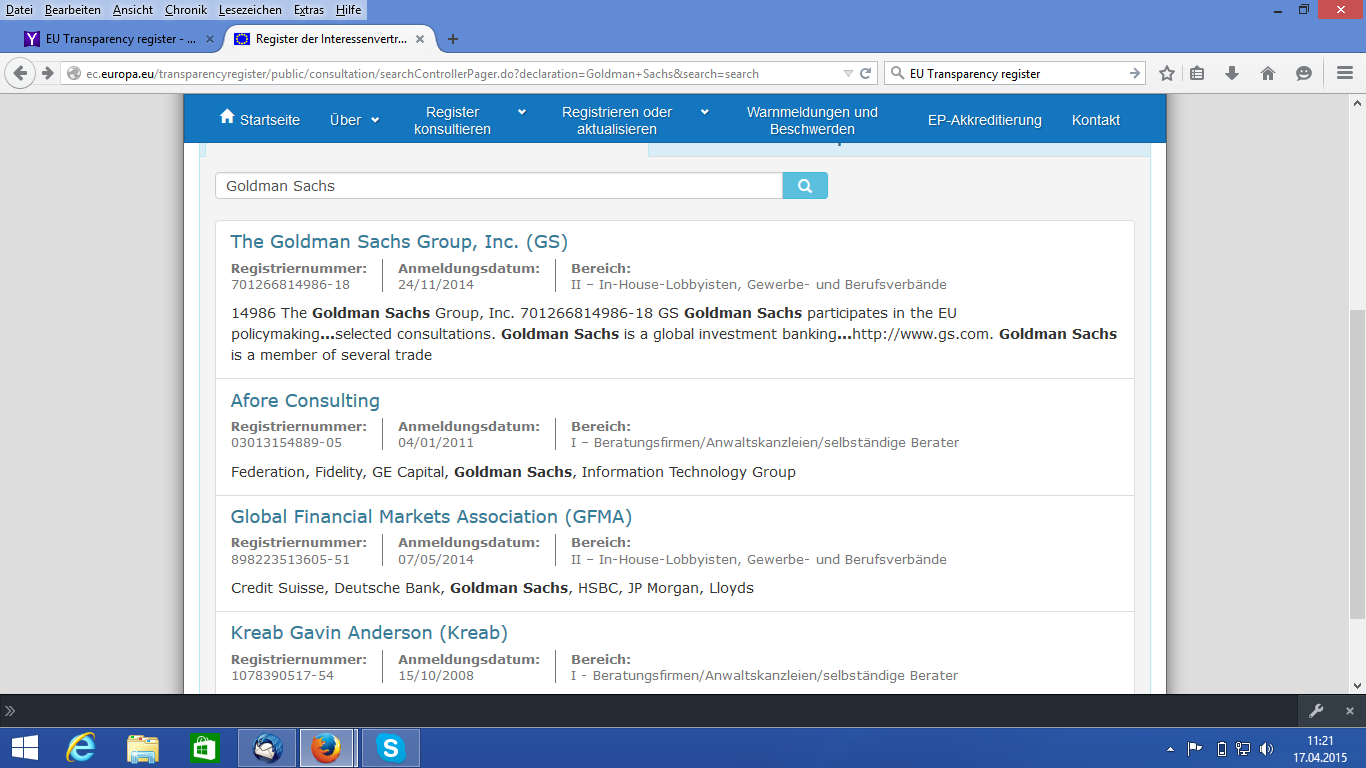Open search engine dropdown magnifier
This screenshot has width=1366, height=768.
897,73
